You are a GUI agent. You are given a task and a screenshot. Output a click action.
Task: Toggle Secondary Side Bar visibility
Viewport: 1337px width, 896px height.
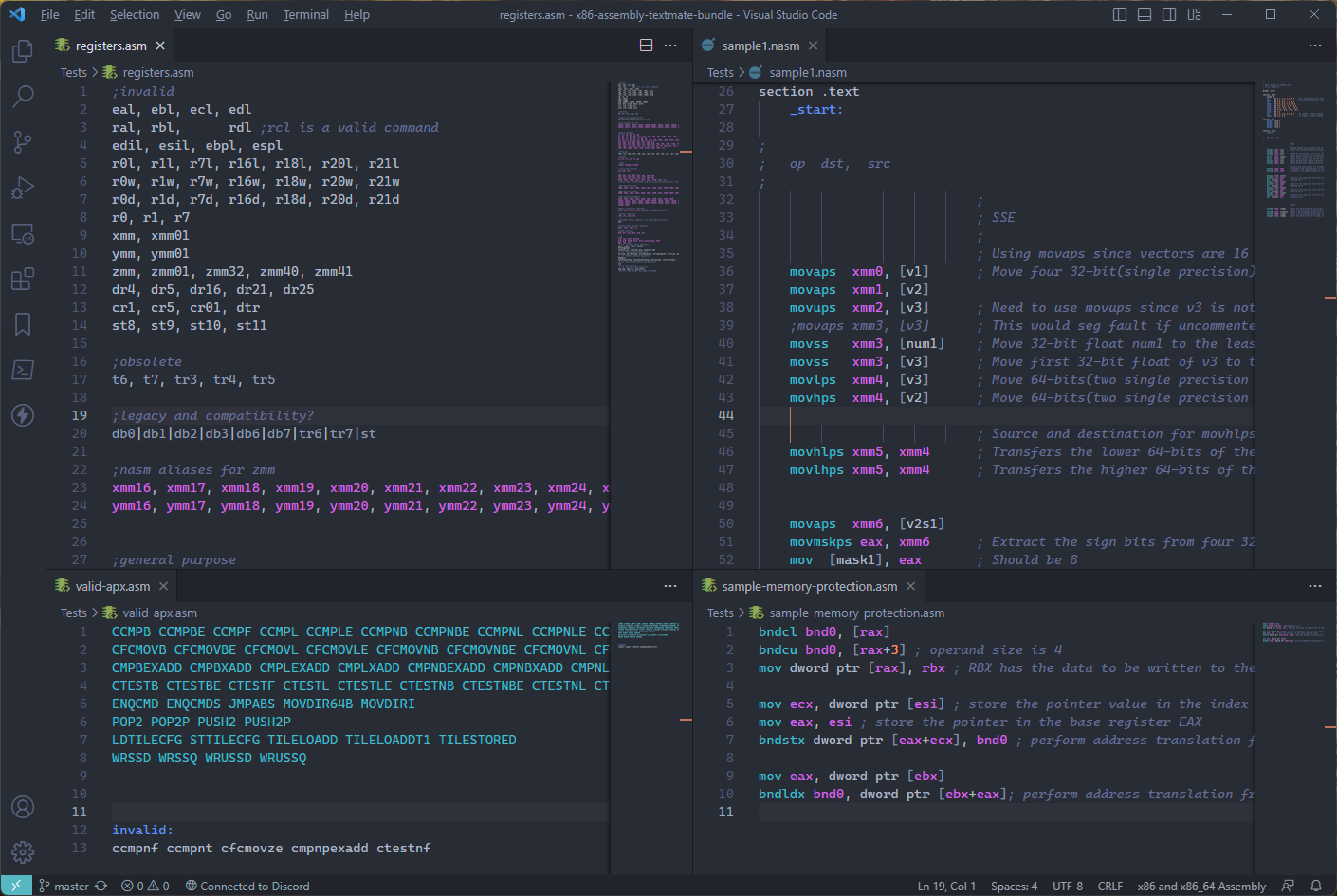tap(1169, 14)
